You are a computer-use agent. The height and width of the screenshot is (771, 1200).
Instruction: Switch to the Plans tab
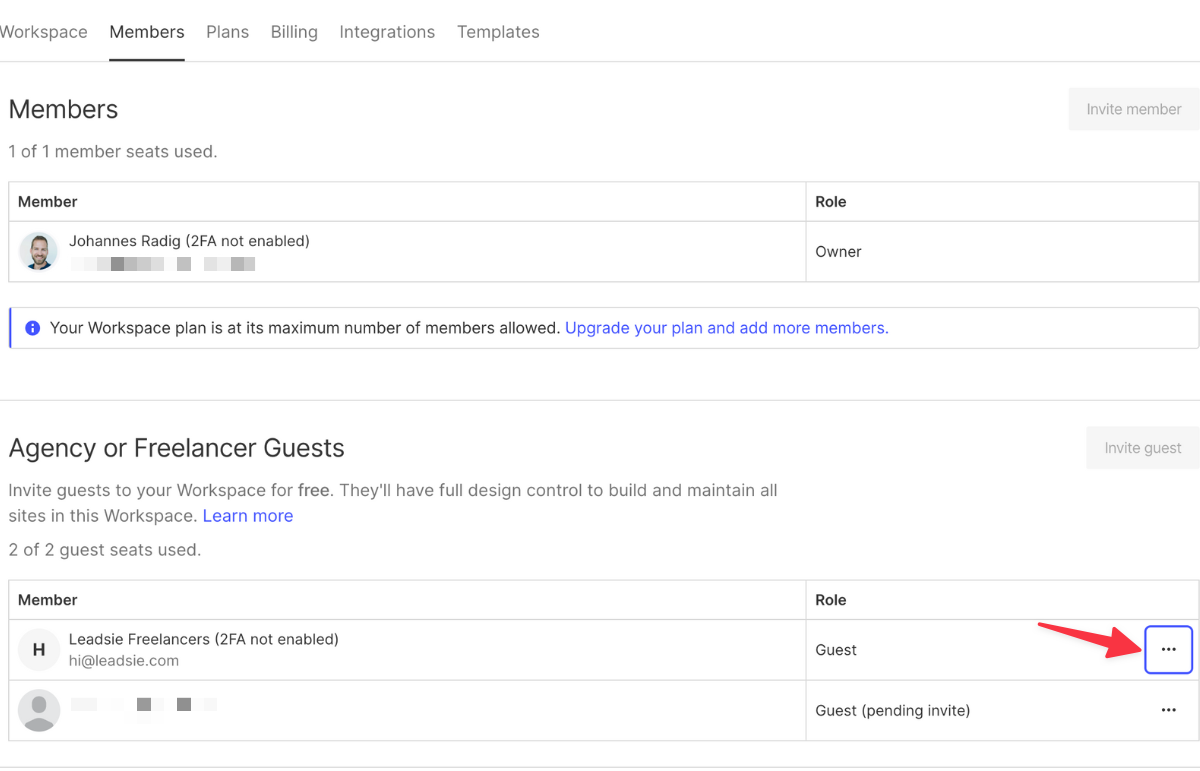click(x=227, y=31)
